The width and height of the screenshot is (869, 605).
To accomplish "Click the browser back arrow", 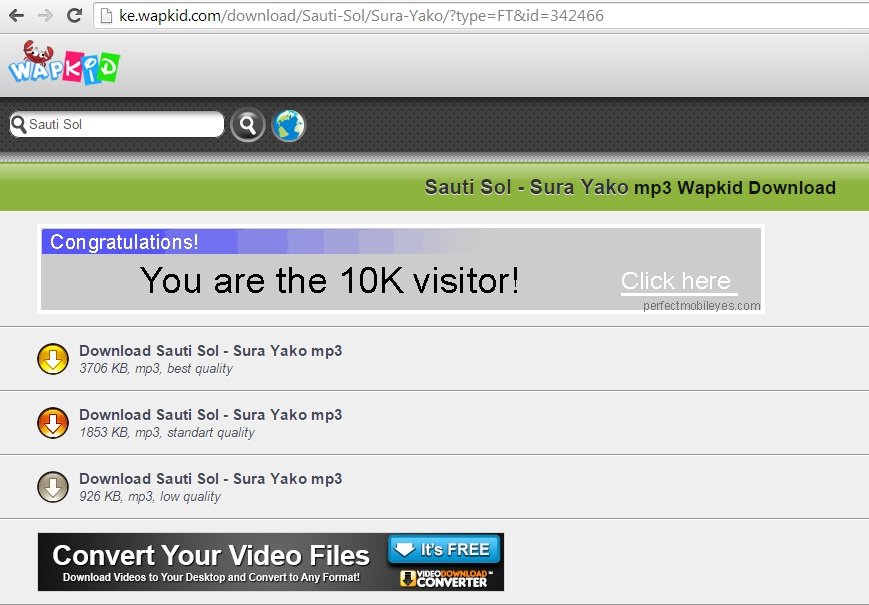I will pos(16,16).
